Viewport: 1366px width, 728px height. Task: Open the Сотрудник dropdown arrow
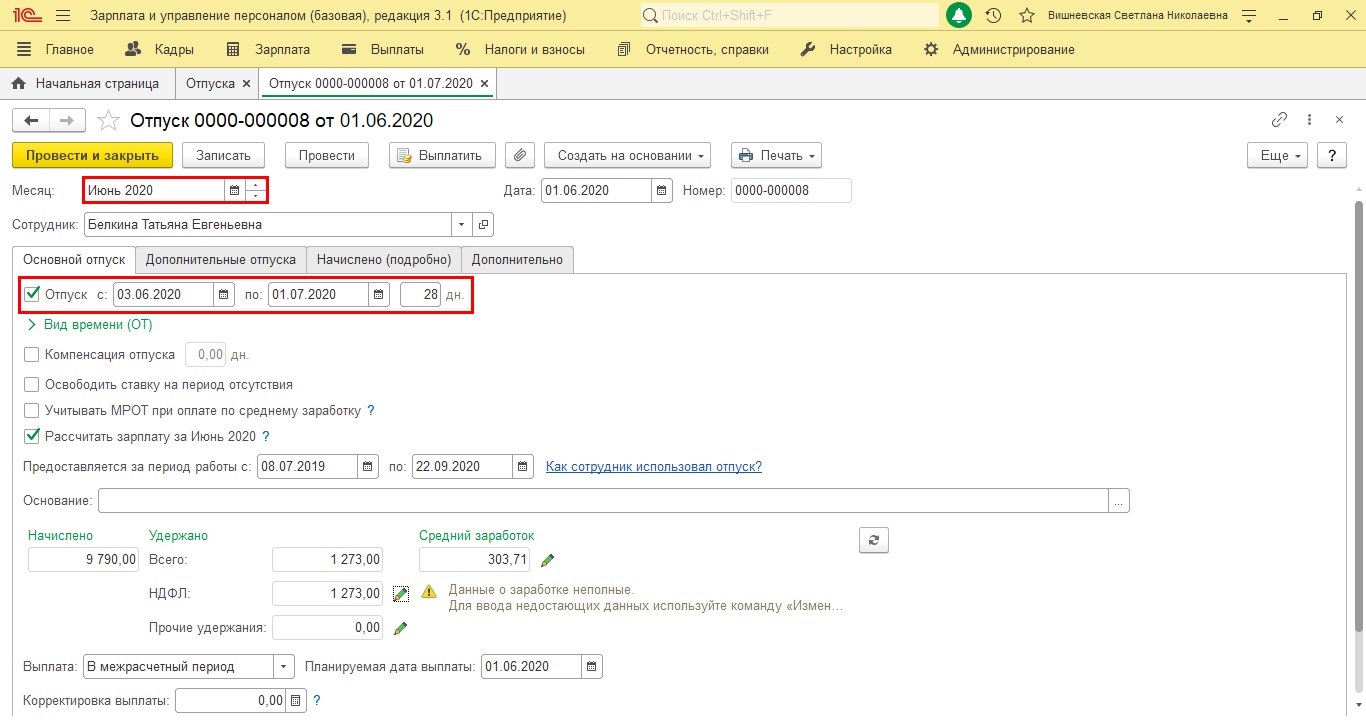[461, 224]
